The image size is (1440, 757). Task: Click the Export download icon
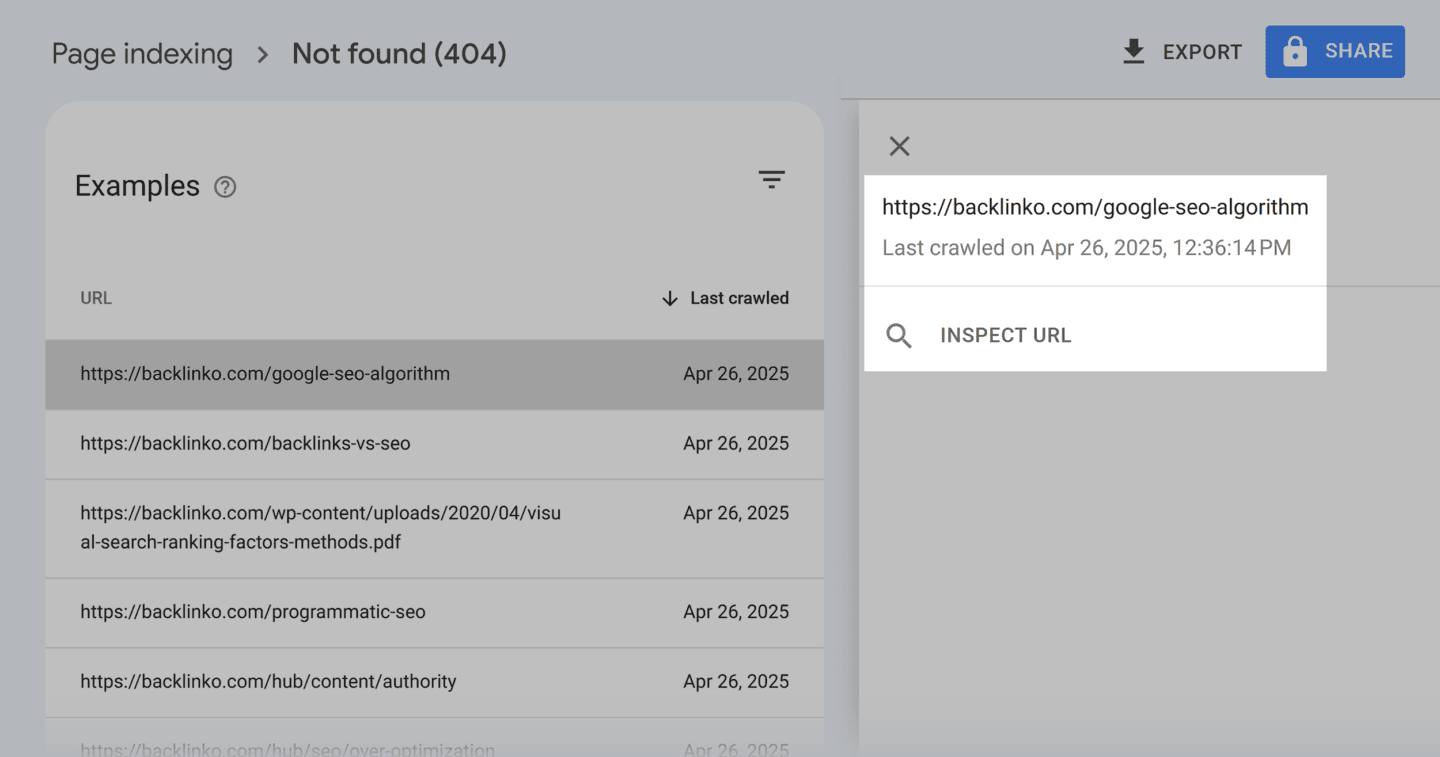click(x=1133, y=51)
